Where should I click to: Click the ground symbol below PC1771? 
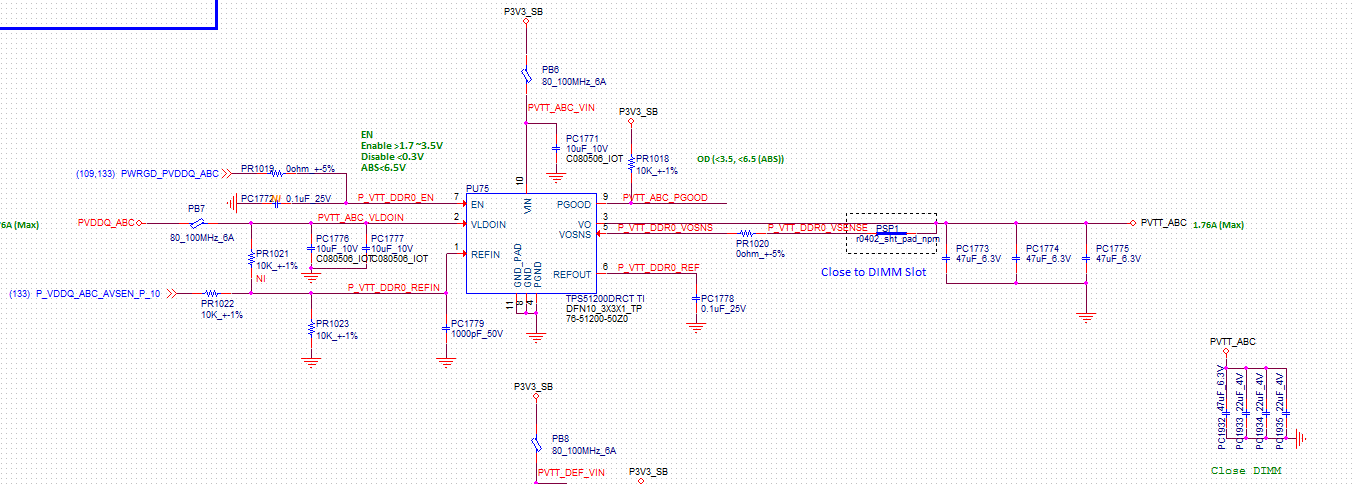(x=557, y=179)
